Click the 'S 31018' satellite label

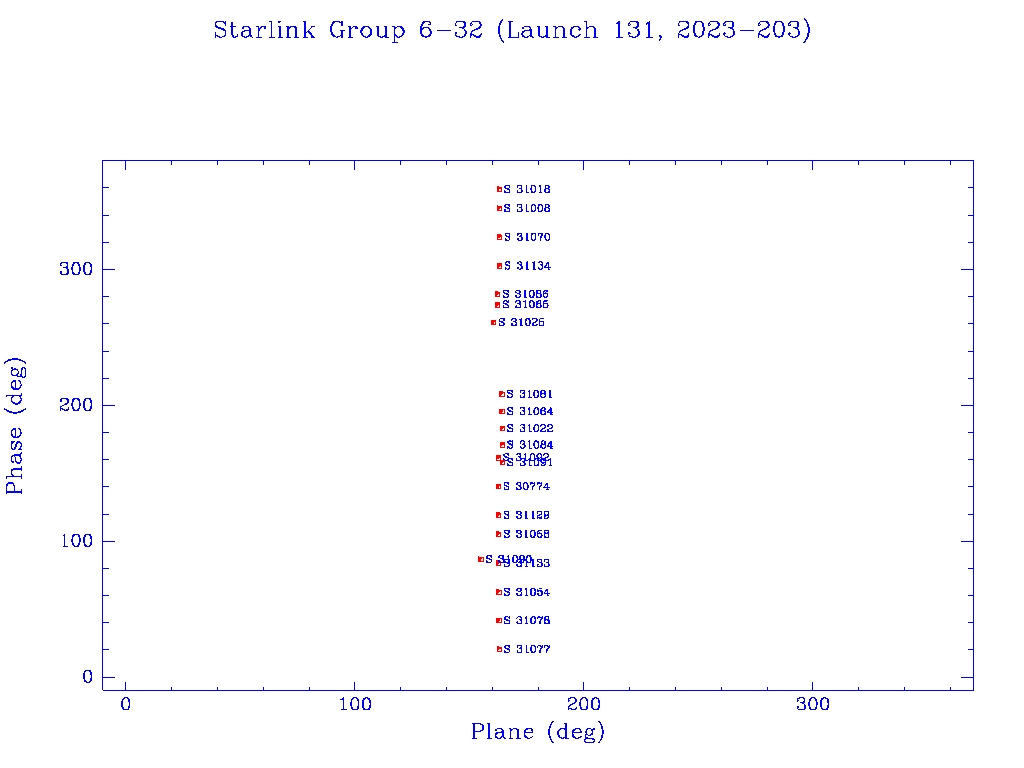(527, 189)
